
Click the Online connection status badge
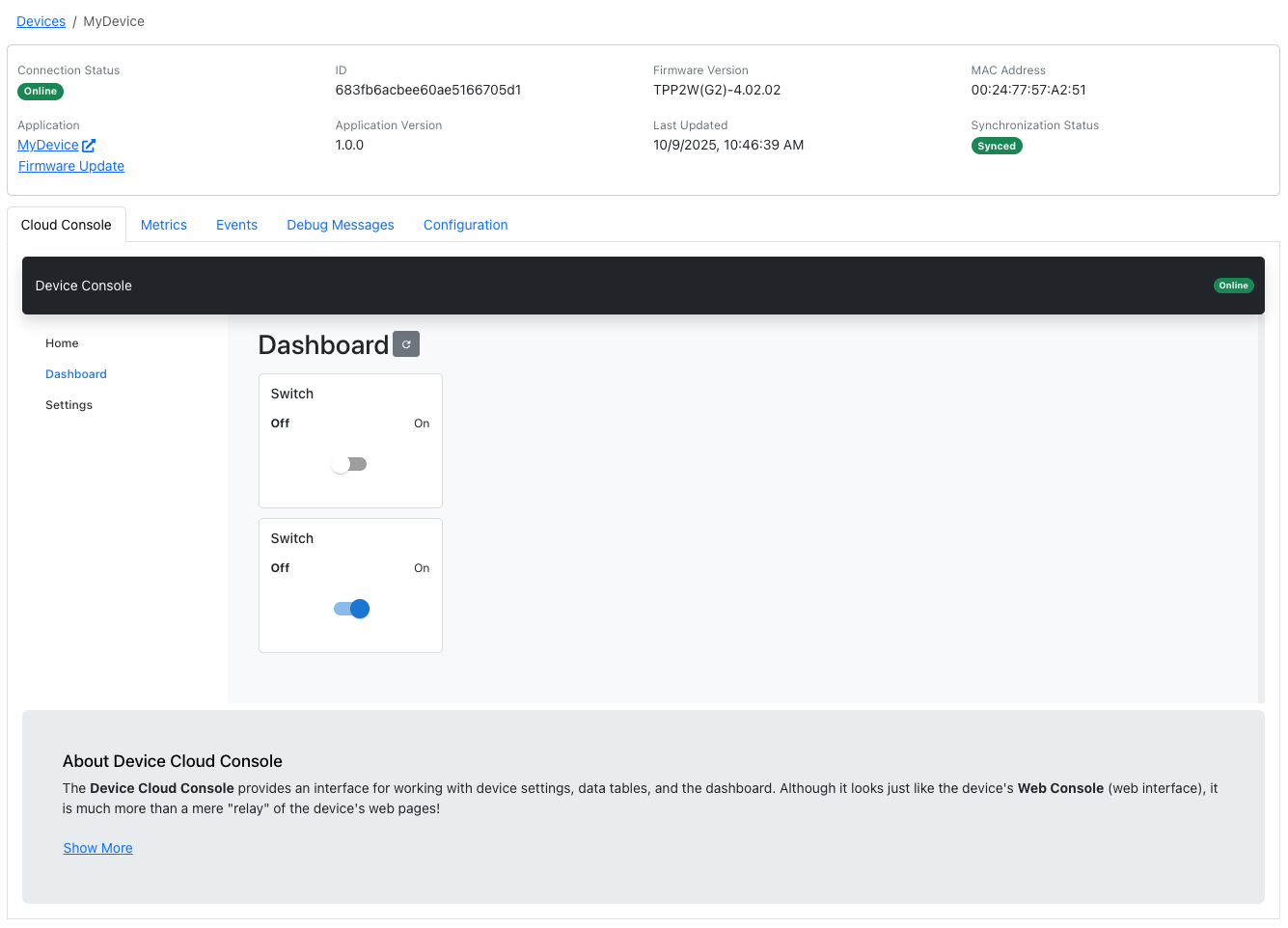(x=41, y=92)
